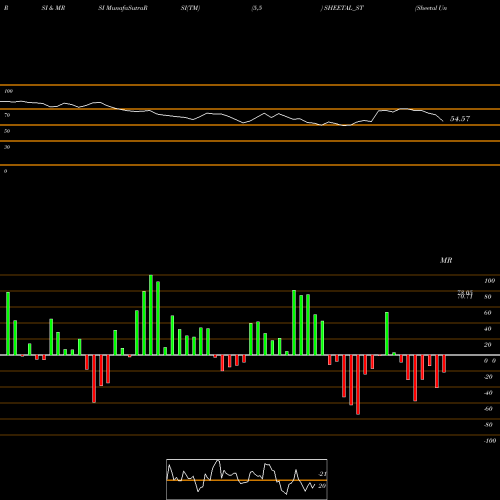The image size is (500, 500).
Task: Click the overlapping 78.05 / 70.71 value text
Action: (x=465, y=294)
